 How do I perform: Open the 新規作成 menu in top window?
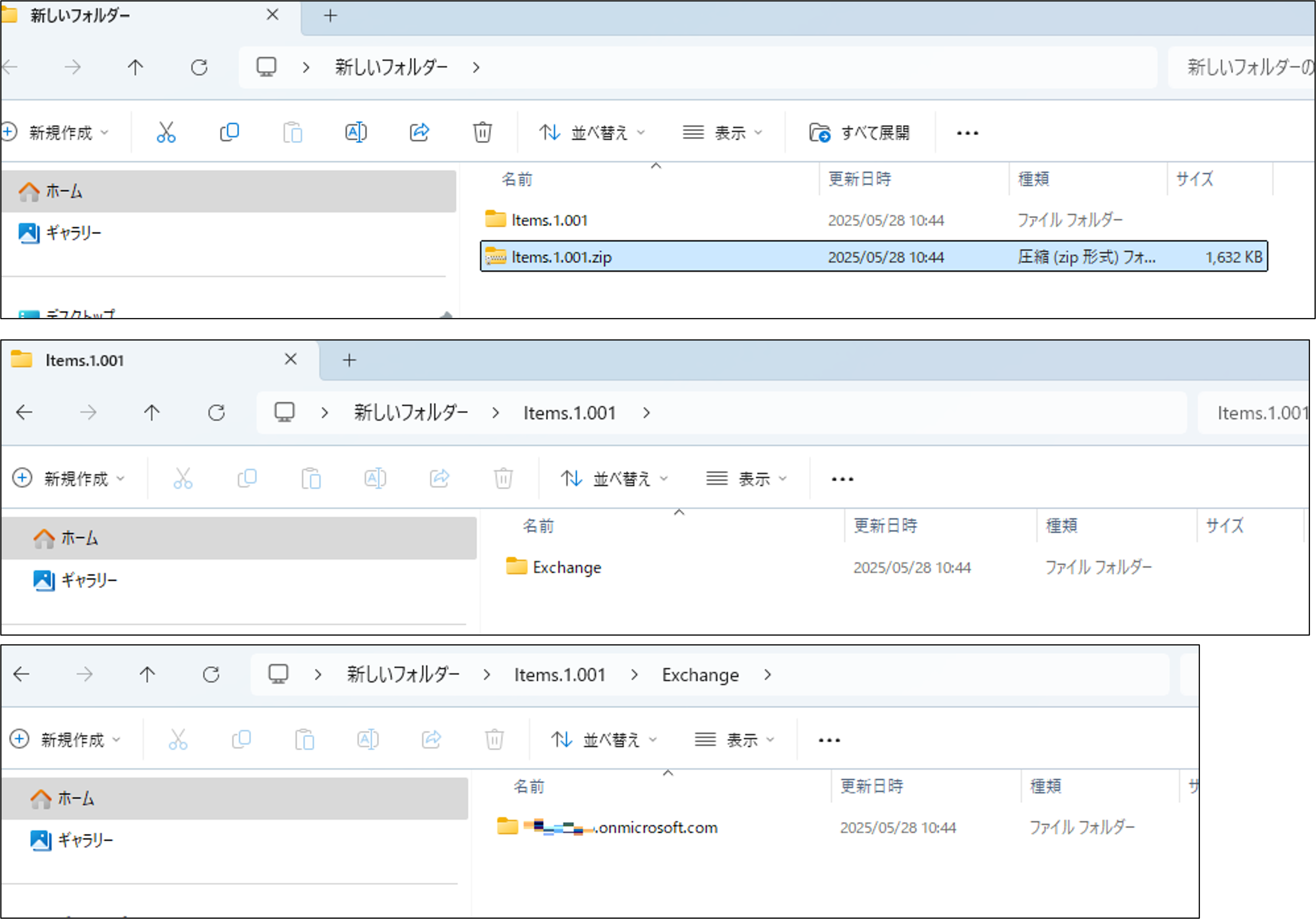(x=56, y=132)
